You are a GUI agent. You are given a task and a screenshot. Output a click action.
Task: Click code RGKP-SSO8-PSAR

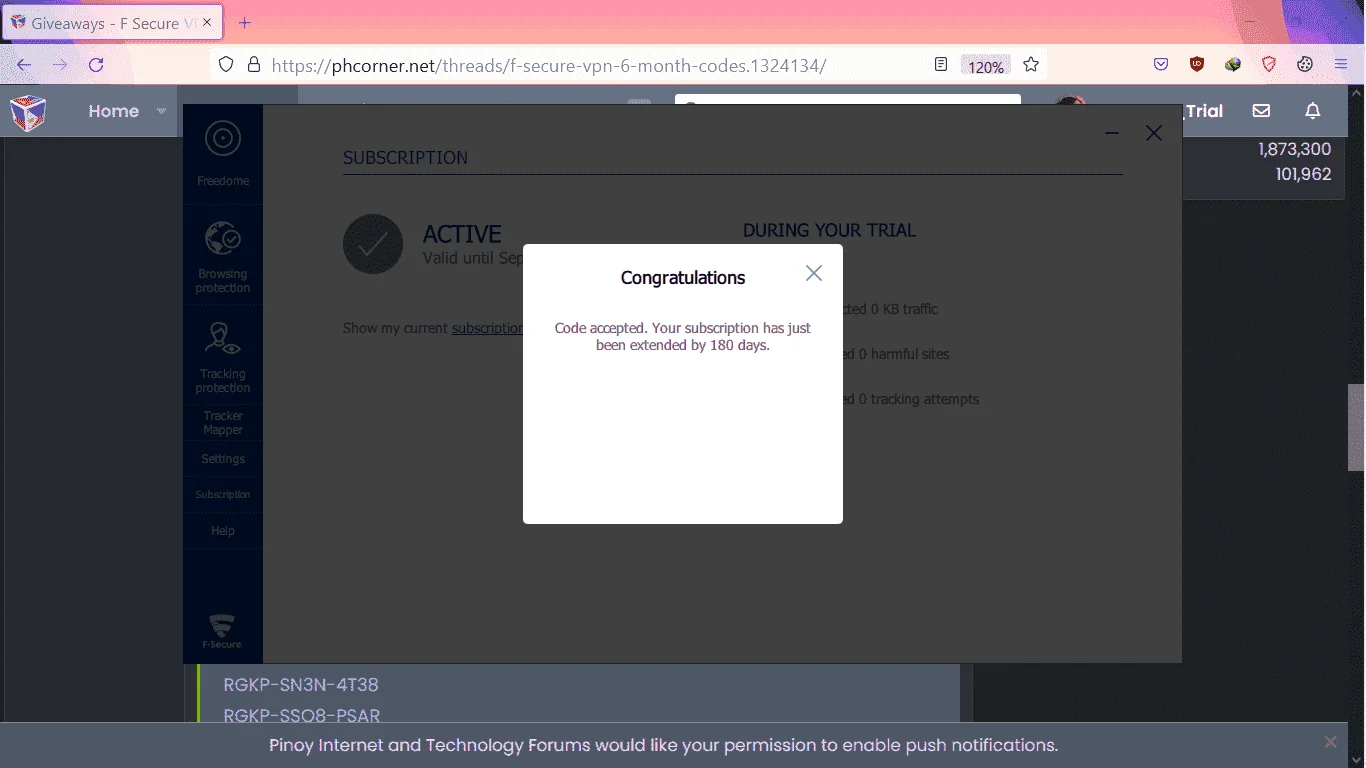302,716
